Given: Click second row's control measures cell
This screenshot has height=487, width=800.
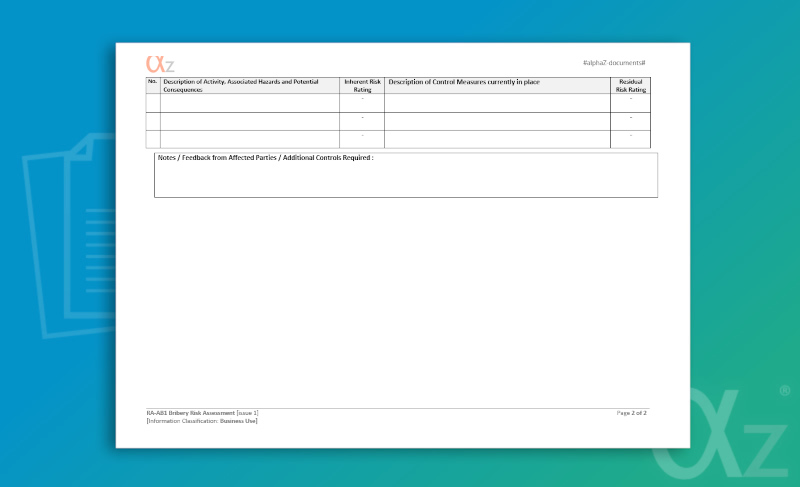Looking at the screenshot, I should click(497, 121).
